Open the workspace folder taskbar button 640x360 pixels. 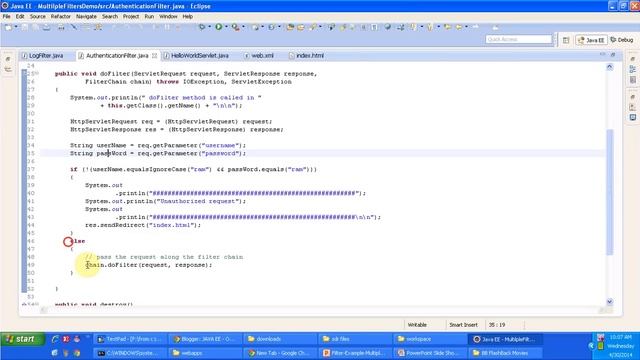coord(431,339)
